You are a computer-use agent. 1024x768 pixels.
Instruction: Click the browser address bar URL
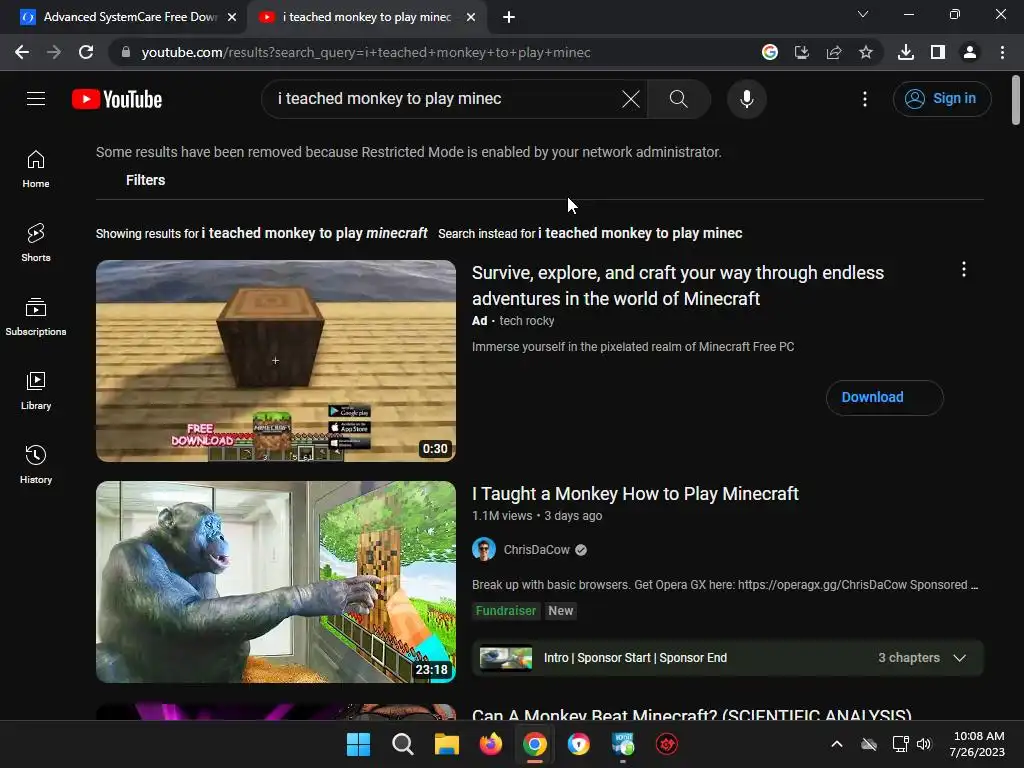pos(366,52)
